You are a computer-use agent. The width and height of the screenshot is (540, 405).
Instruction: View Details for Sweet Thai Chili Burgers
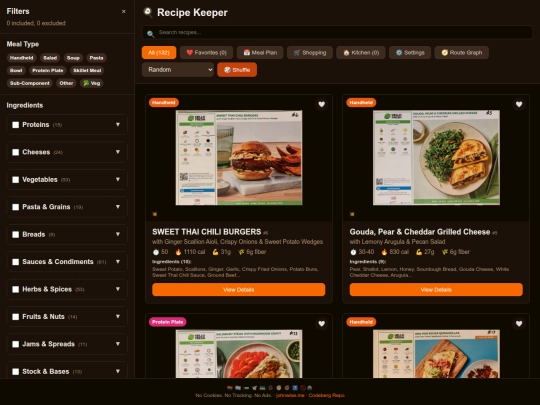pyautogui.click(x=239, y=290)
